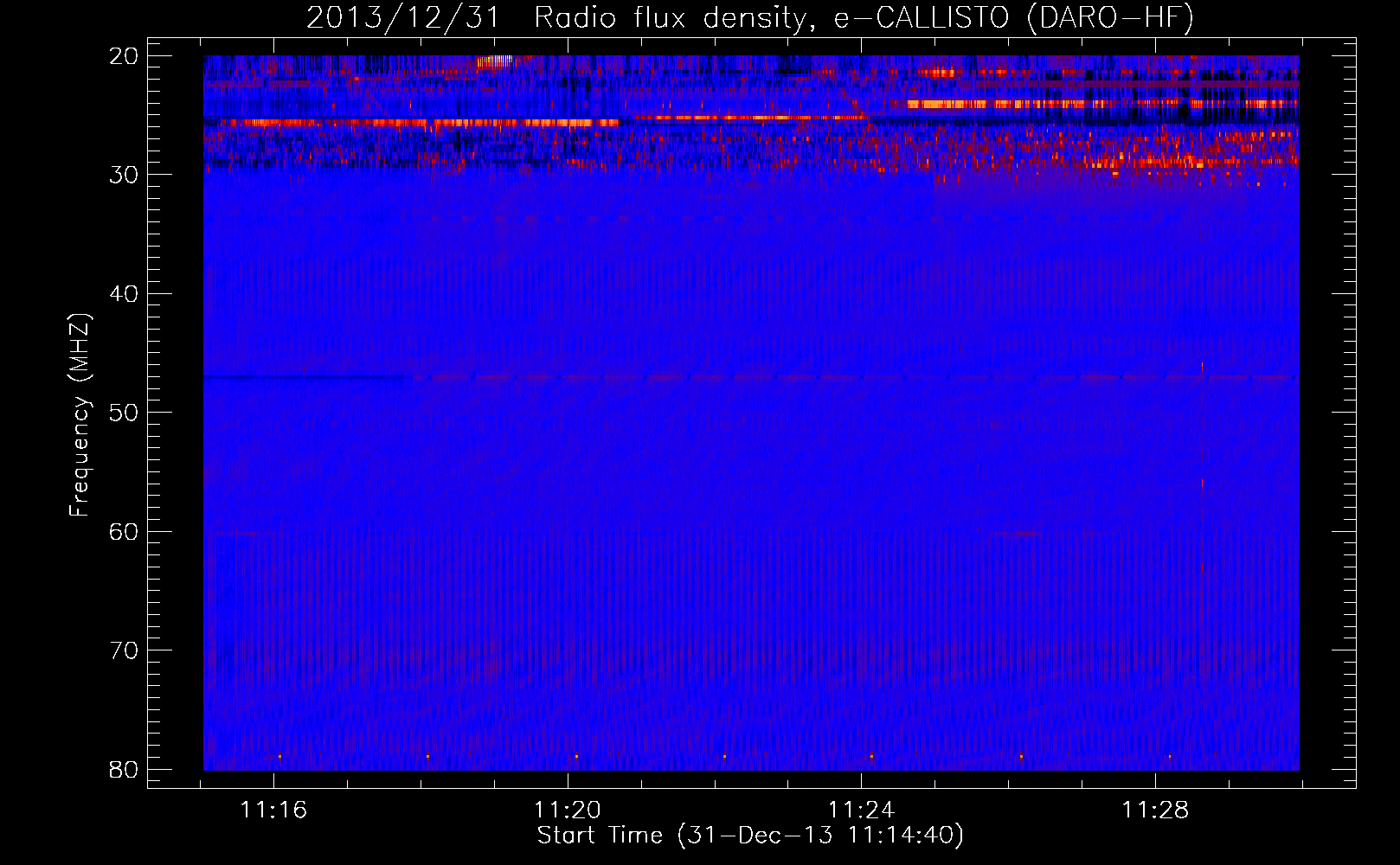
Task: Click the '60' frequency tick label
Action: tap(124, 532)
